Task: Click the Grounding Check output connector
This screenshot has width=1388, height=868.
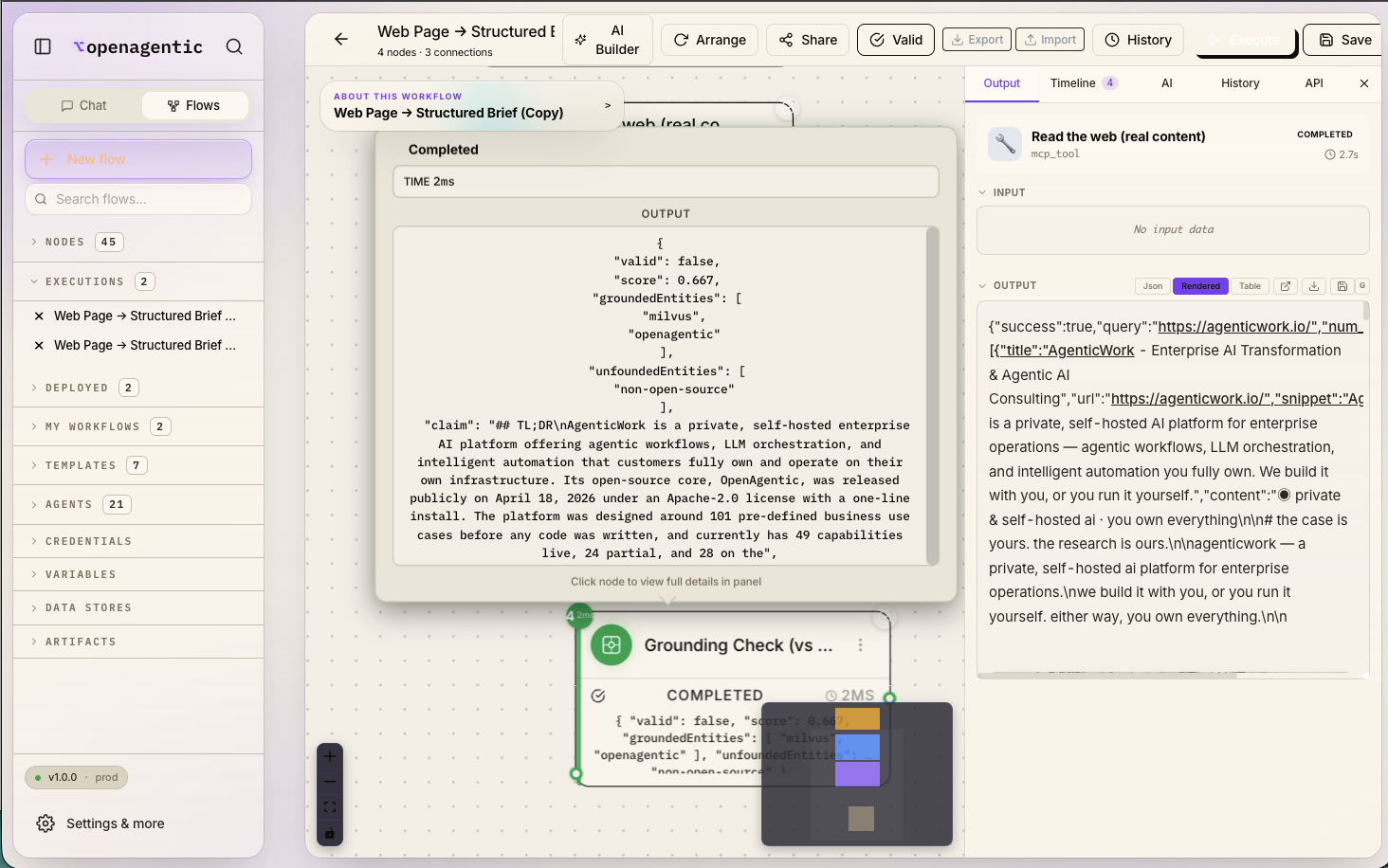Action: [889, 697]
